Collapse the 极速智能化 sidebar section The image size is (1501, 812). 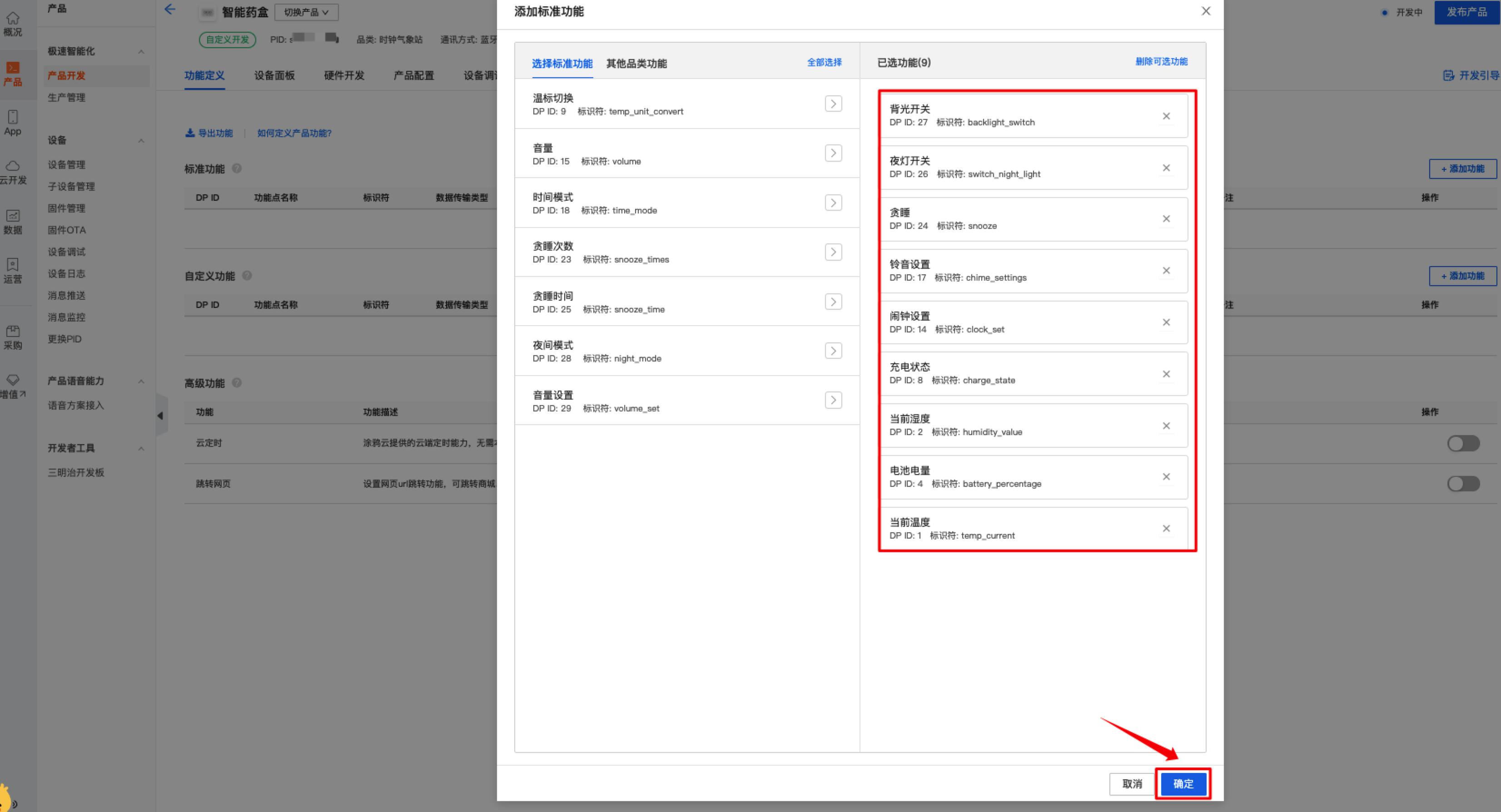click(x=141, y=52)
